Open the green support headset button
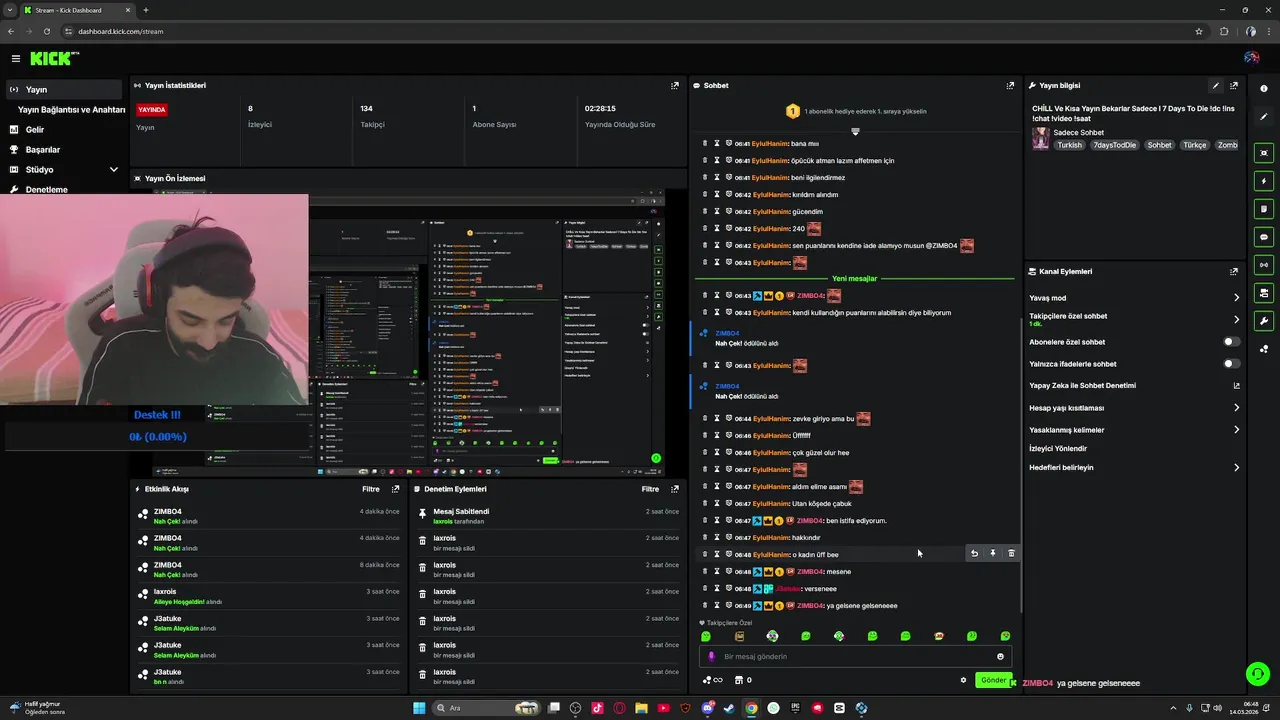This screenshot has width=1280, height=720. click(1257, 674)
